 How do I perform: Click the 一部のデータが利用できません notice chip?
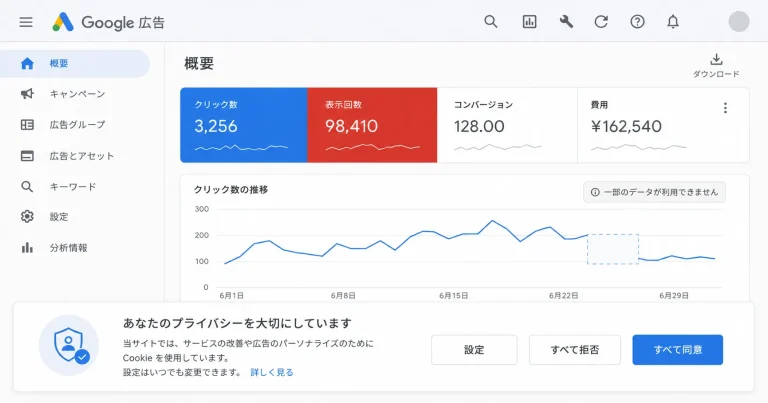click(654, 192)
